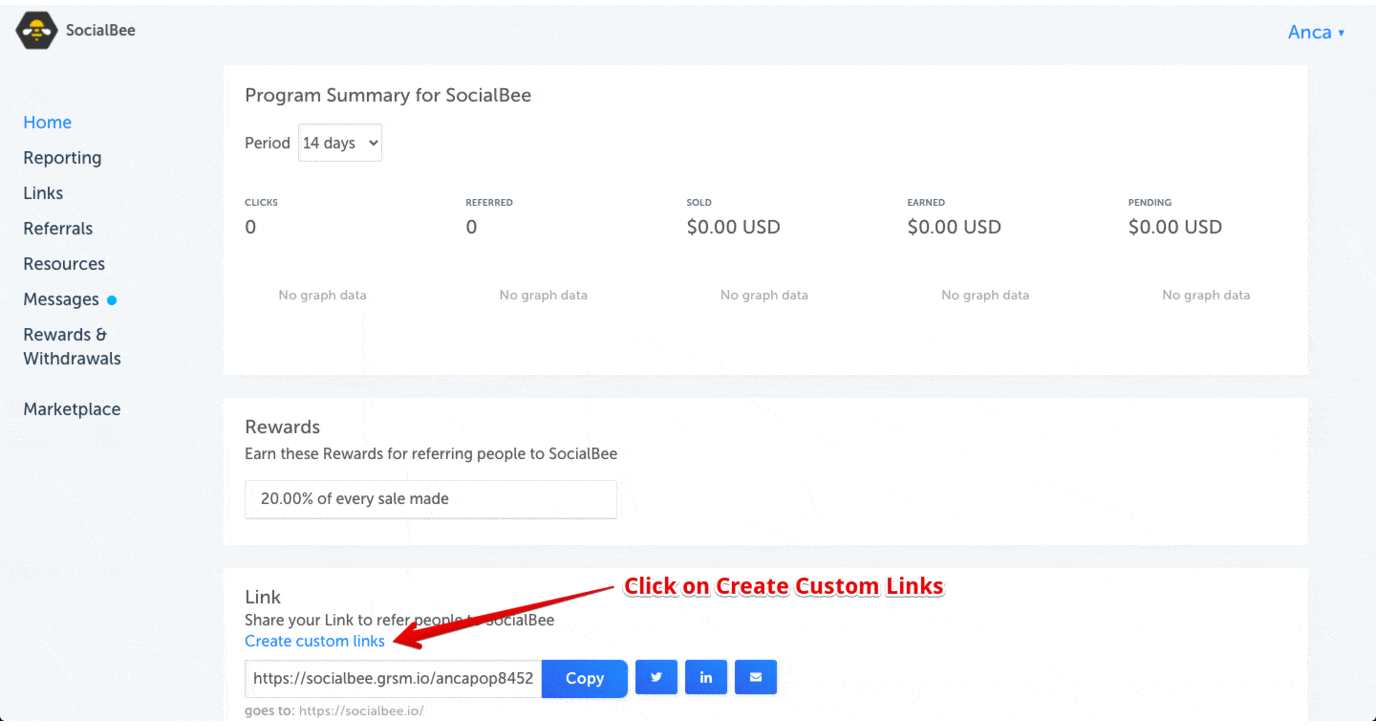1376x726 pixels.
Task: Share referral link via email icon
Action: [x=756, y=677]
